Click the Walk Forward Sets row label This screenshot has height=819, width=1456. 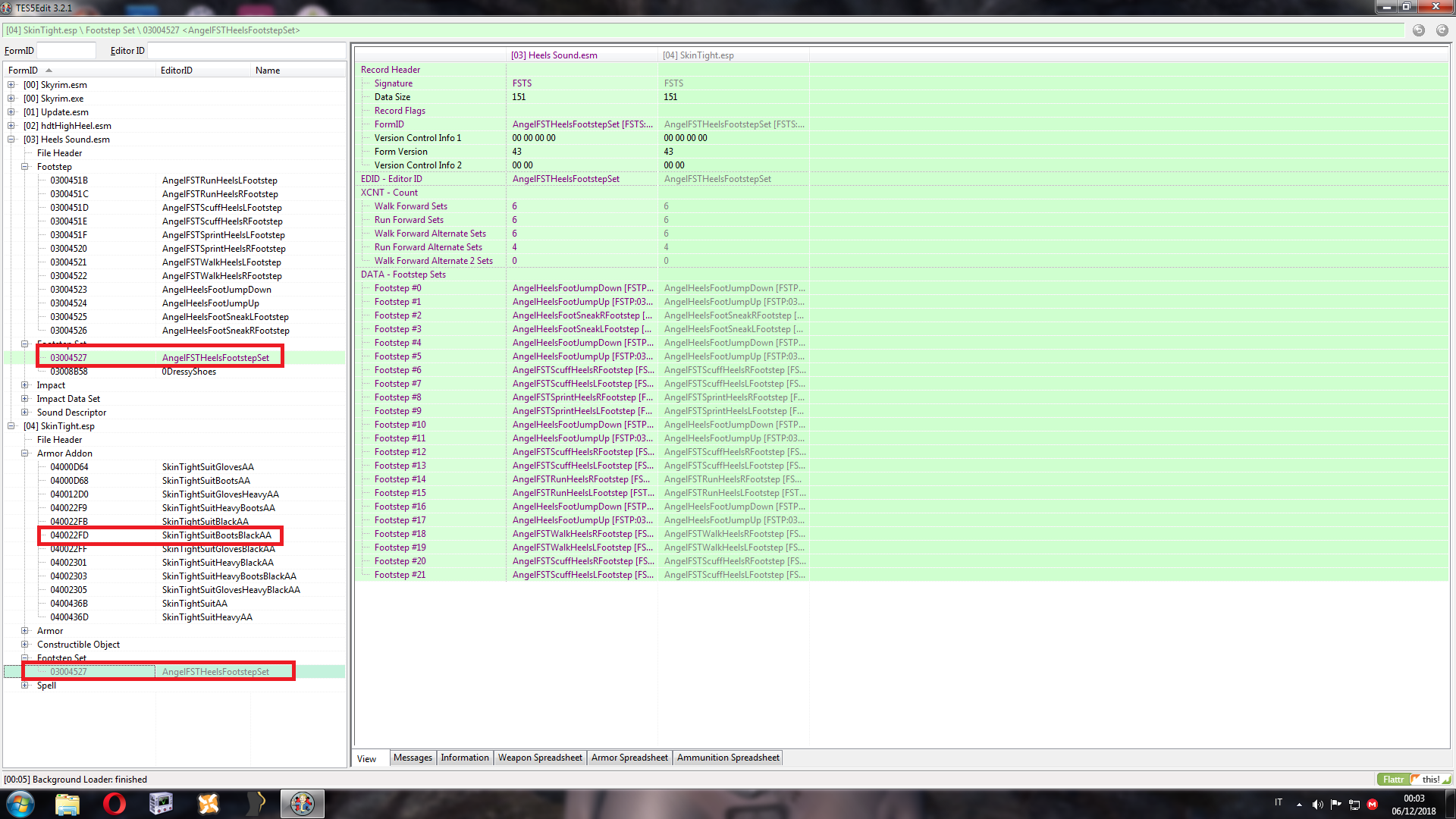(x=410, y=206)
